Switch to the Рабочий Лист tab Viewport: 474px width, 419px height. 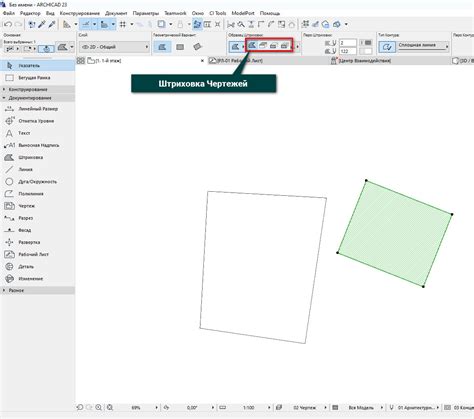coord(236,61)
